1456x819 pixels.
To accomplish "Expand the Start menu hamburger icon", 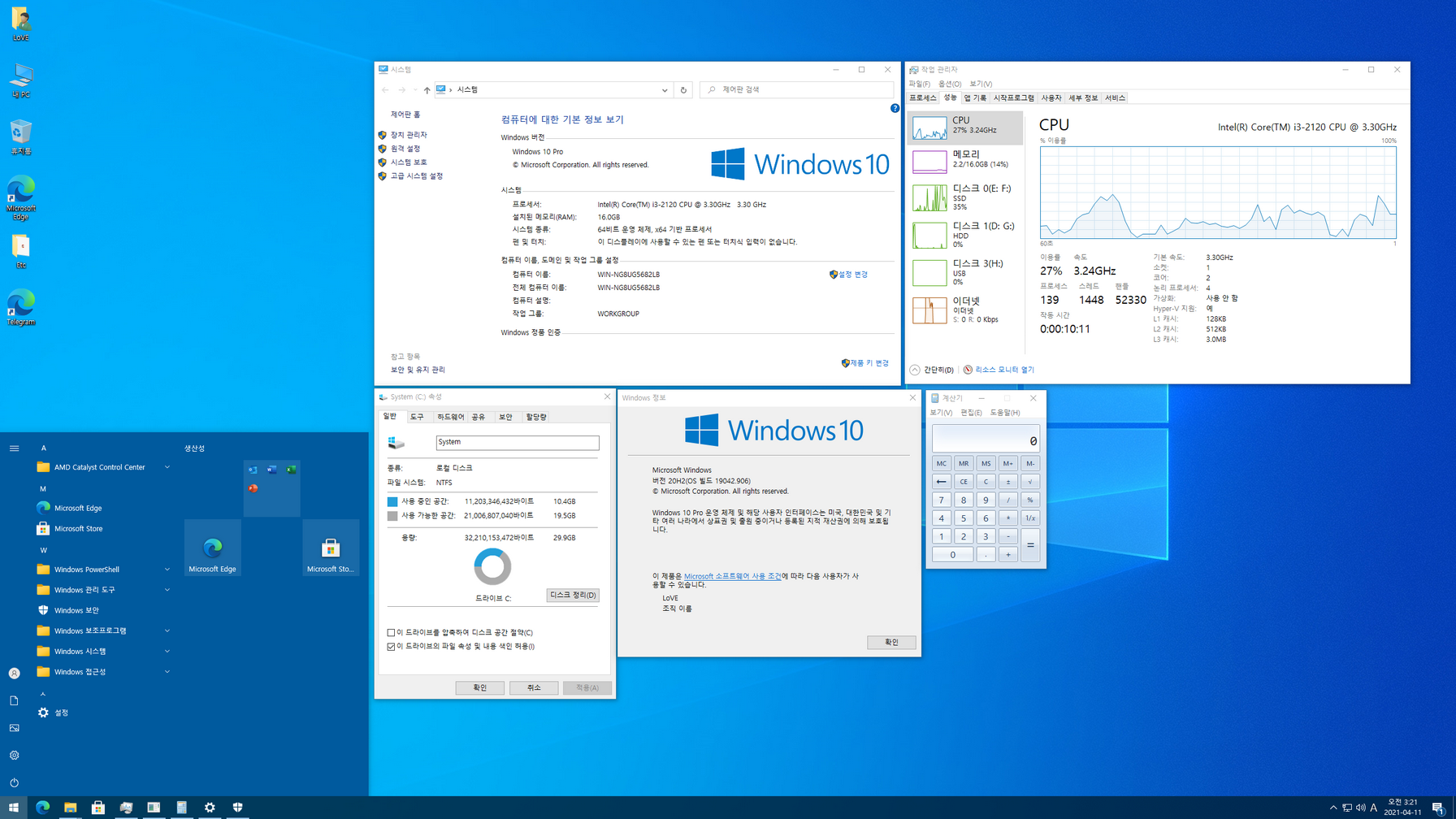I will click(x=14, y=448).
